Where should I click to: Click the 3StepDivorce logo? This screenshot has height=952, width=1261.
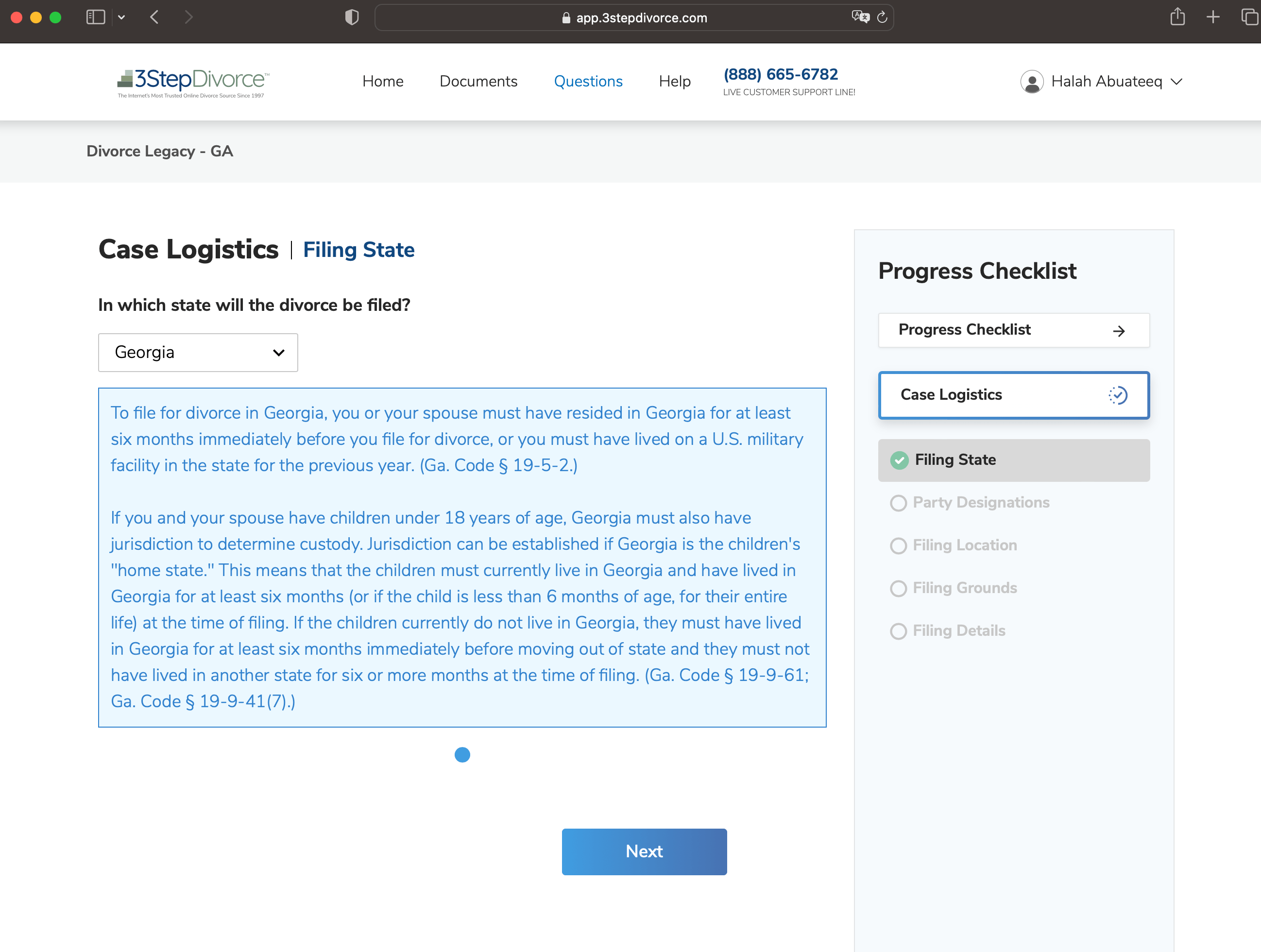point(193,83)
